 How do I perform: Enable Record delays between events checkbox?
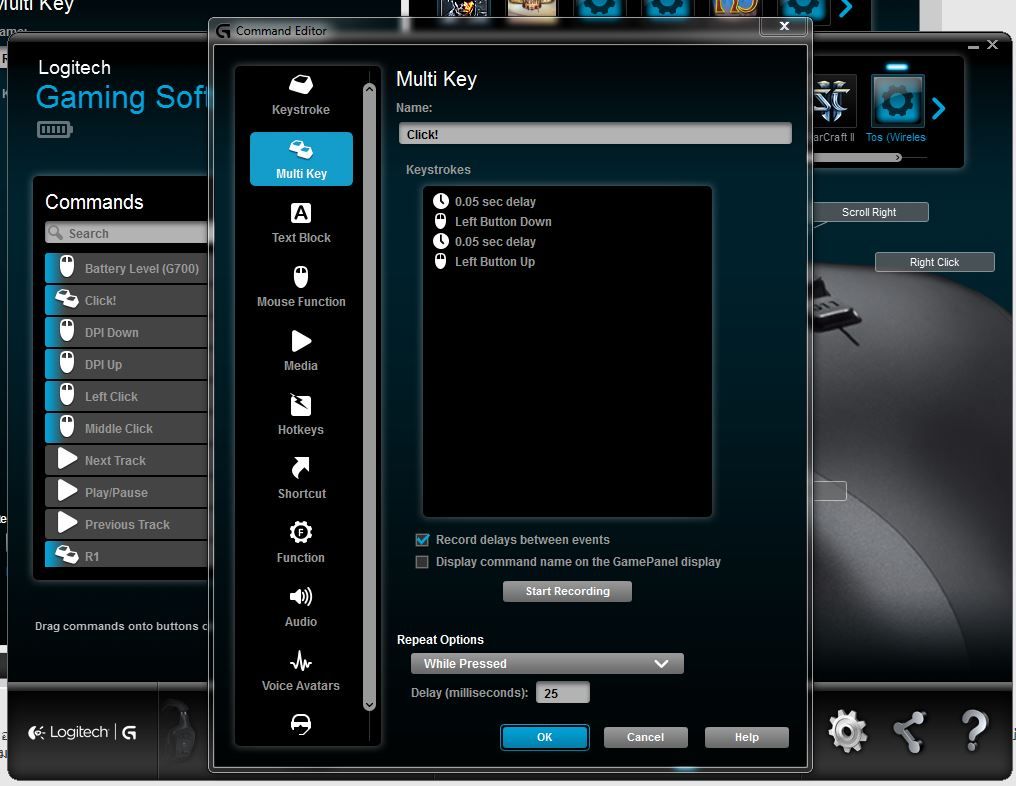(x=422, y=540)
